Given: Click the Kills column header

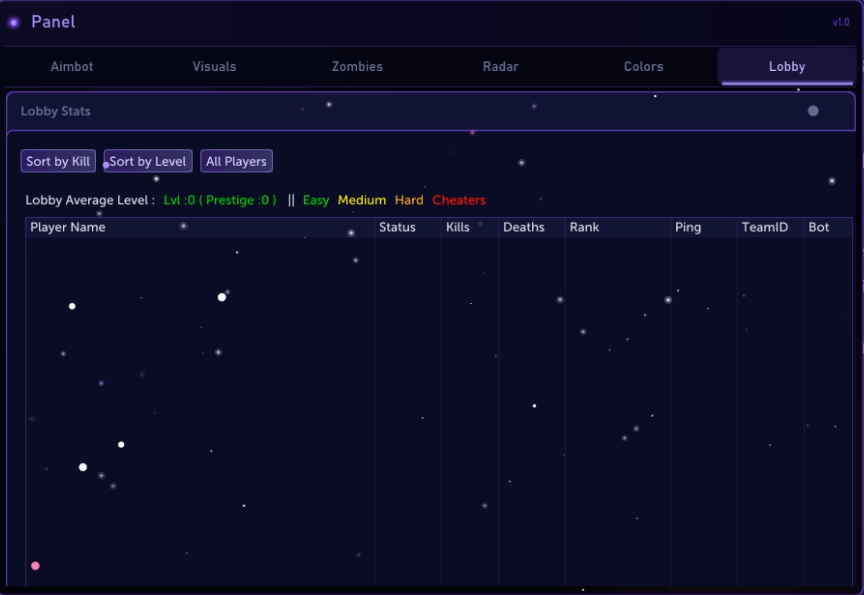Looking at the screenshot, I should [x=470, y=228].
